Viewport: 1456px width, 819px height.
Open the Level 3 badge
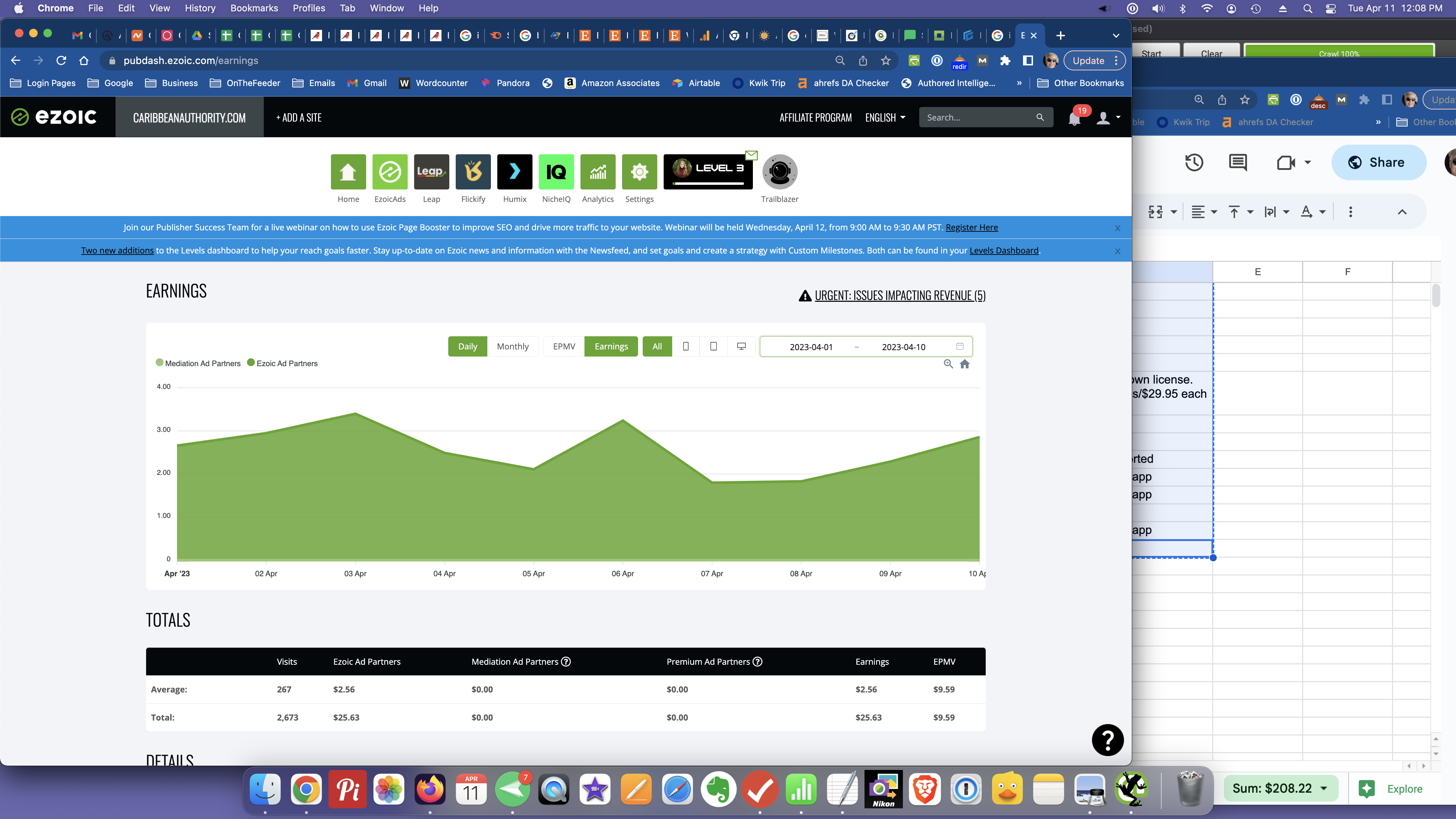tap(708, 171)
